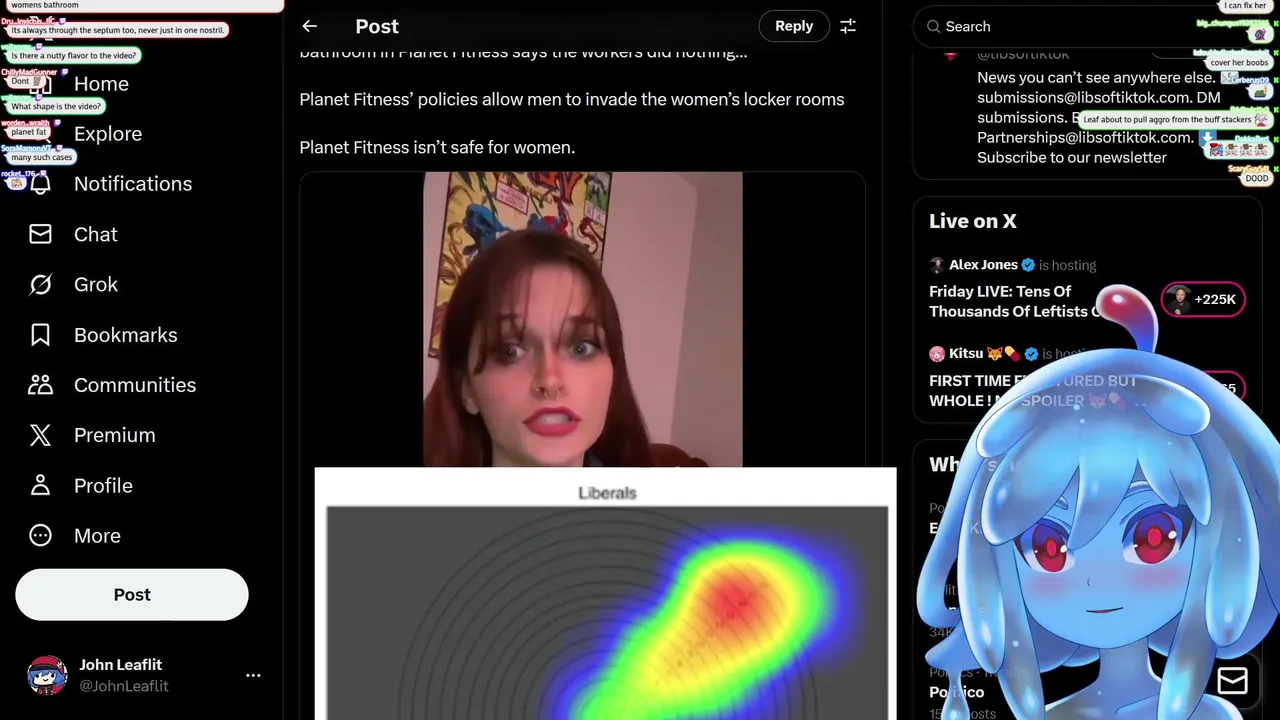Click the Grok logo icon
The image size is (1280, 720).
click(40, 285)
